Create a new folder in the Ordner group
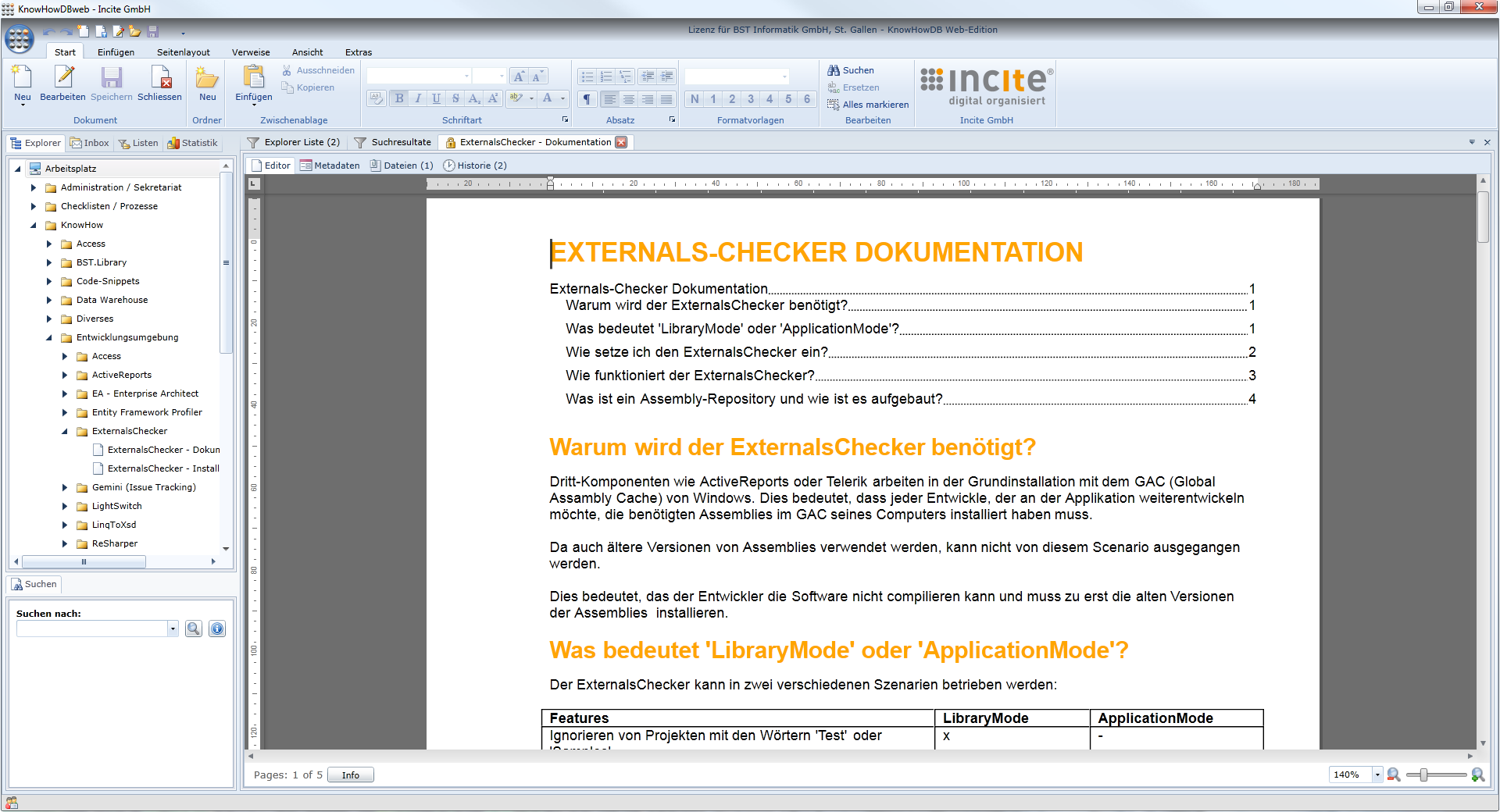 click(x=207, y=84)
